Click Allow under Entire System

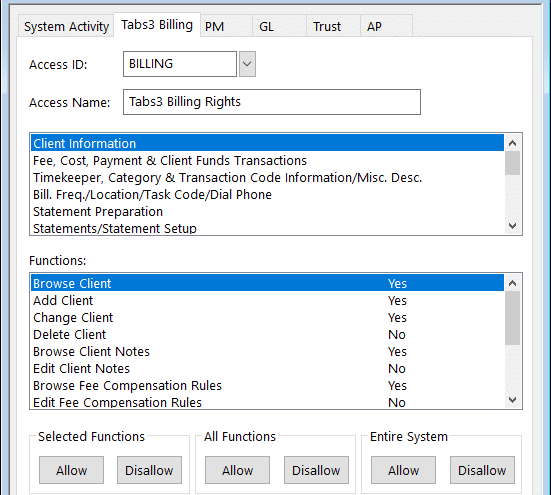tap(403, 470)
